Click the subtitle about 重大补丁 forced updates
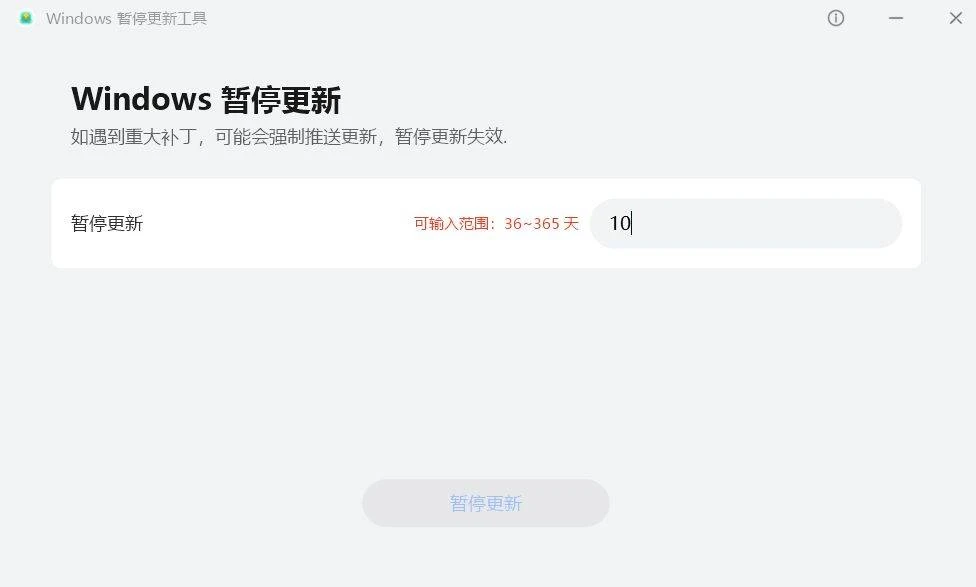 (289, 136)
